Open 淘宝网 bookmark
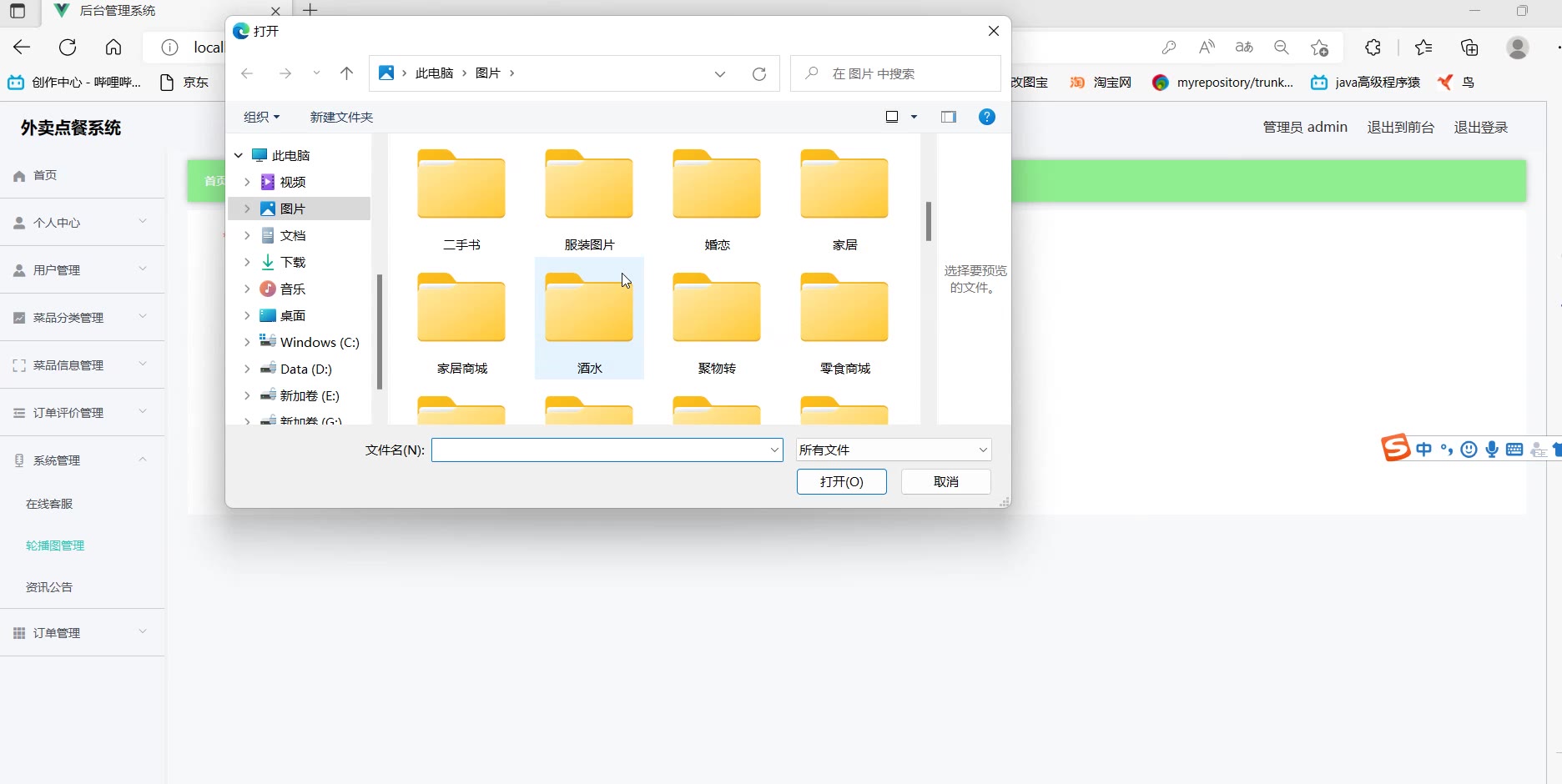 coord(1101,82)
